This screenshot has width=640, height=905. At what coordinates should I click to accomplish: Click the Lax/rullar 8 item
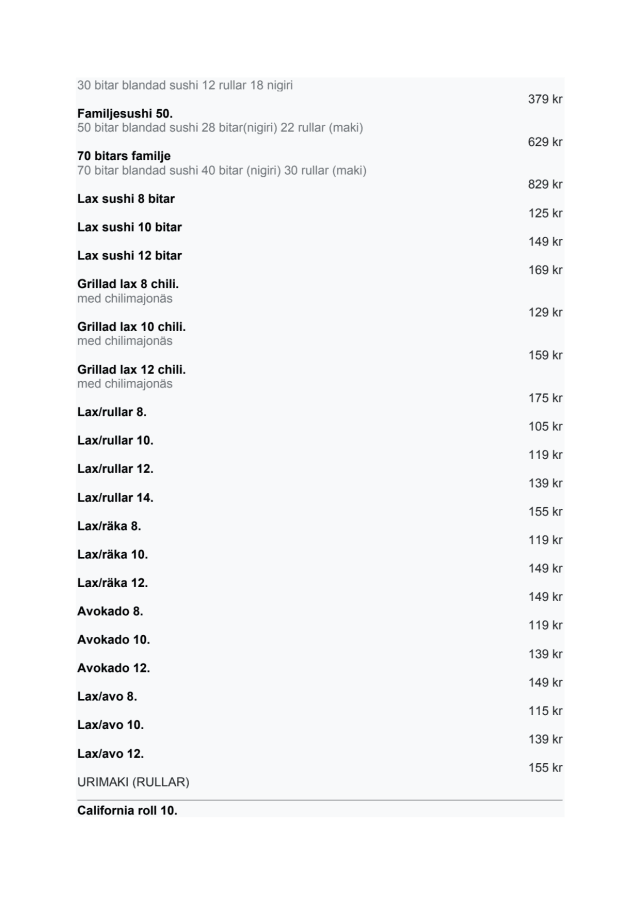tap(112, 412)
